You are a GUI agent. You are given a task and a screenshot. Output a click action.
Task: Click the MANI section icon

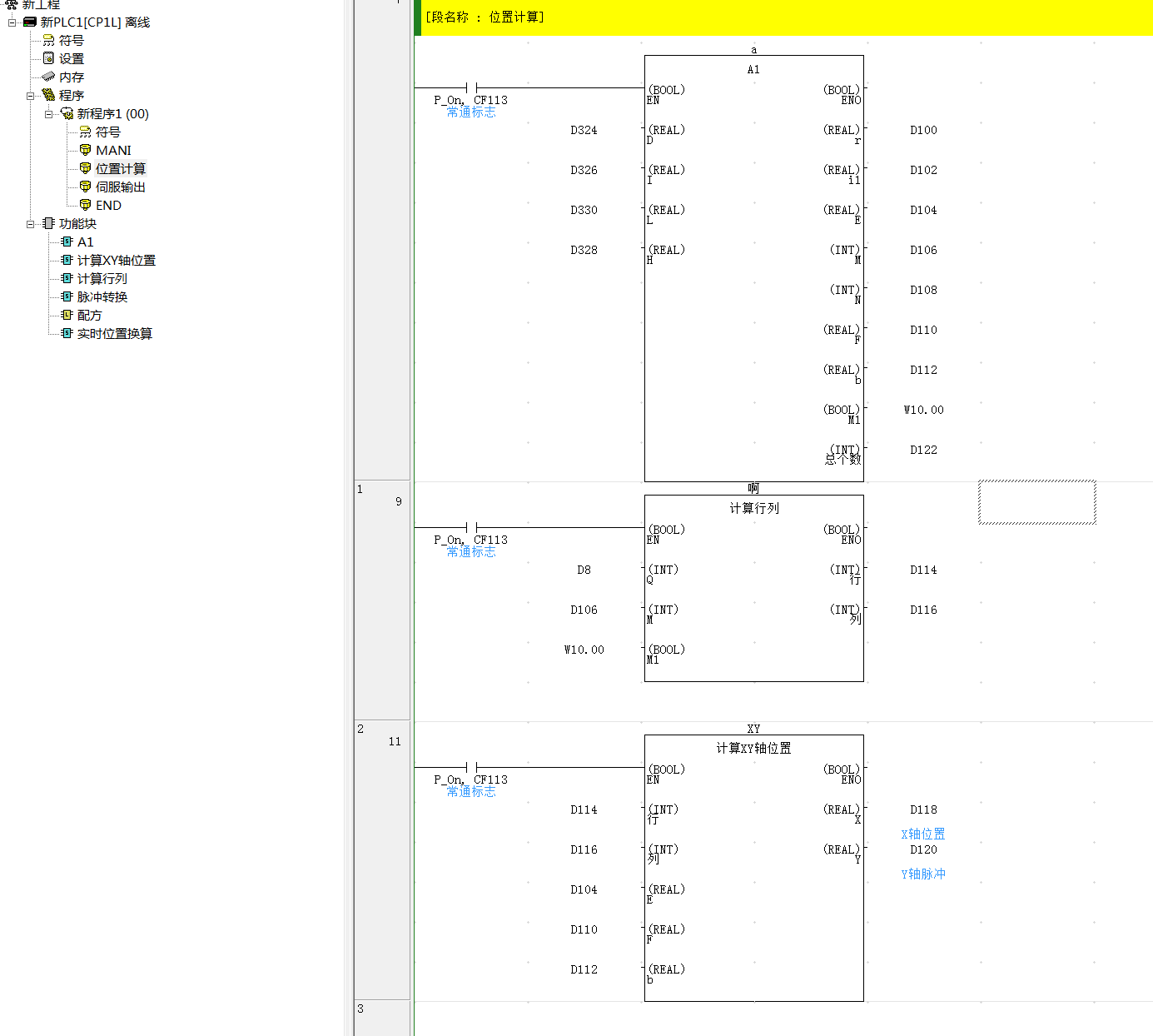85,150
